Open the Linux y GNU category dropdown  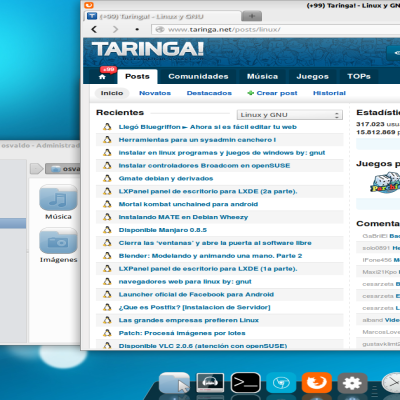pyautogui.click(x=290, y=115)
